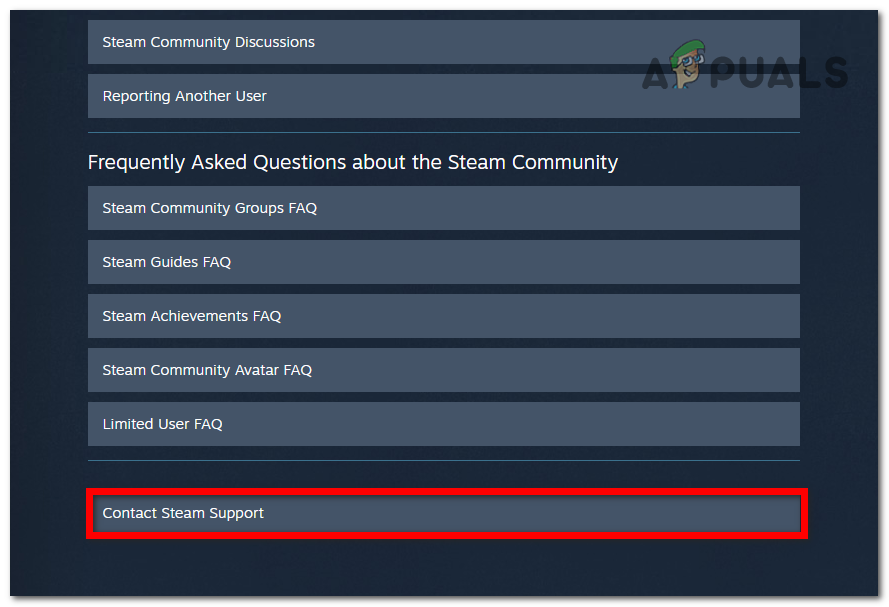
Task: Click the Limited User FAQ row
Action: 444,424
